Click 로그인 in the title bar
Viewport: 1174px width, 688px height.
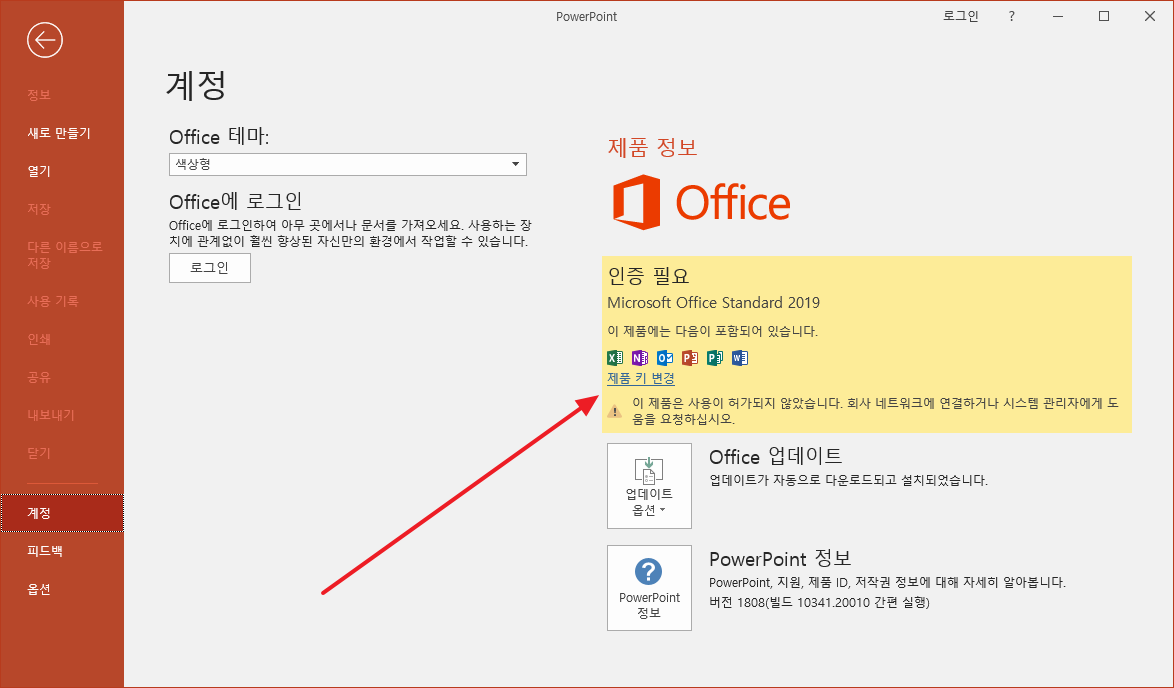coord(961,16)
